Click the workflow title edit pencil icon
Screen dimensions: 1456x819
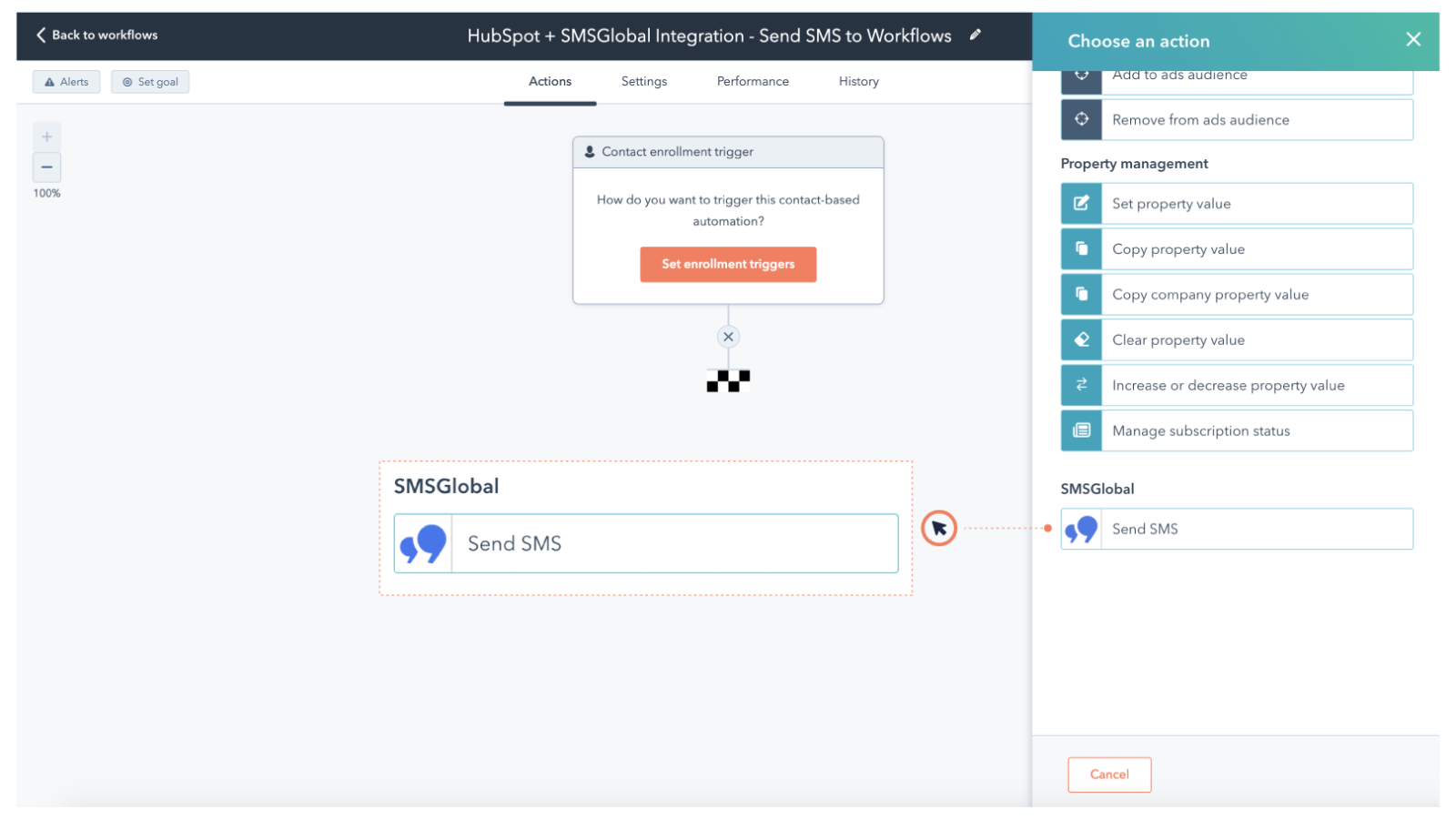975,35
